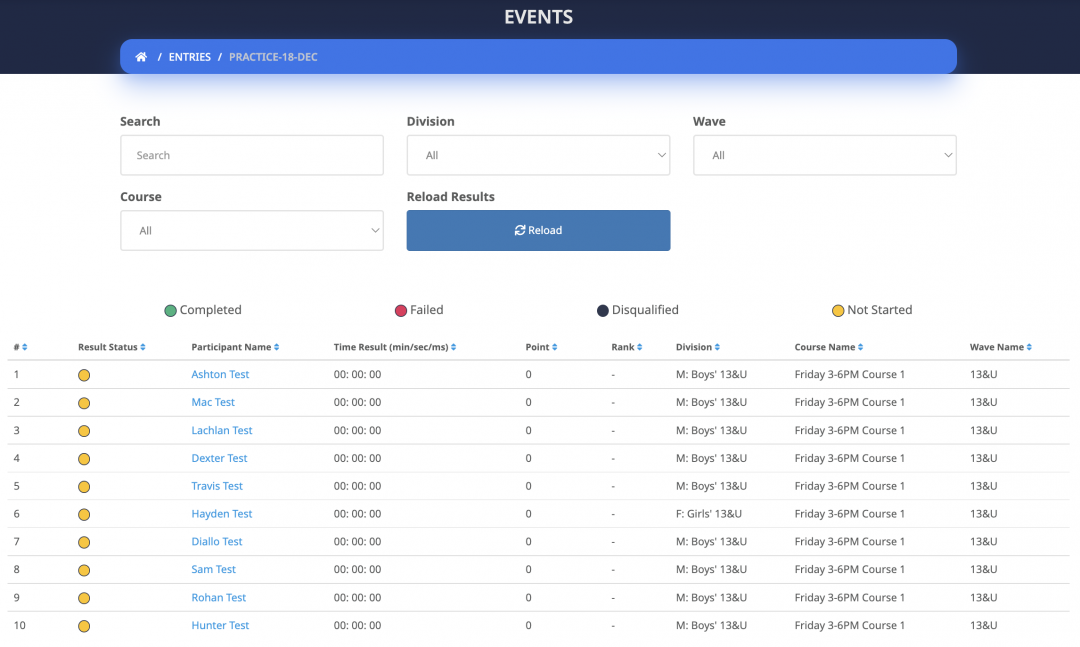Open Diallo Test participant link
The height and width of the screenshot is (647, 1080).
[x=217, y=541]
